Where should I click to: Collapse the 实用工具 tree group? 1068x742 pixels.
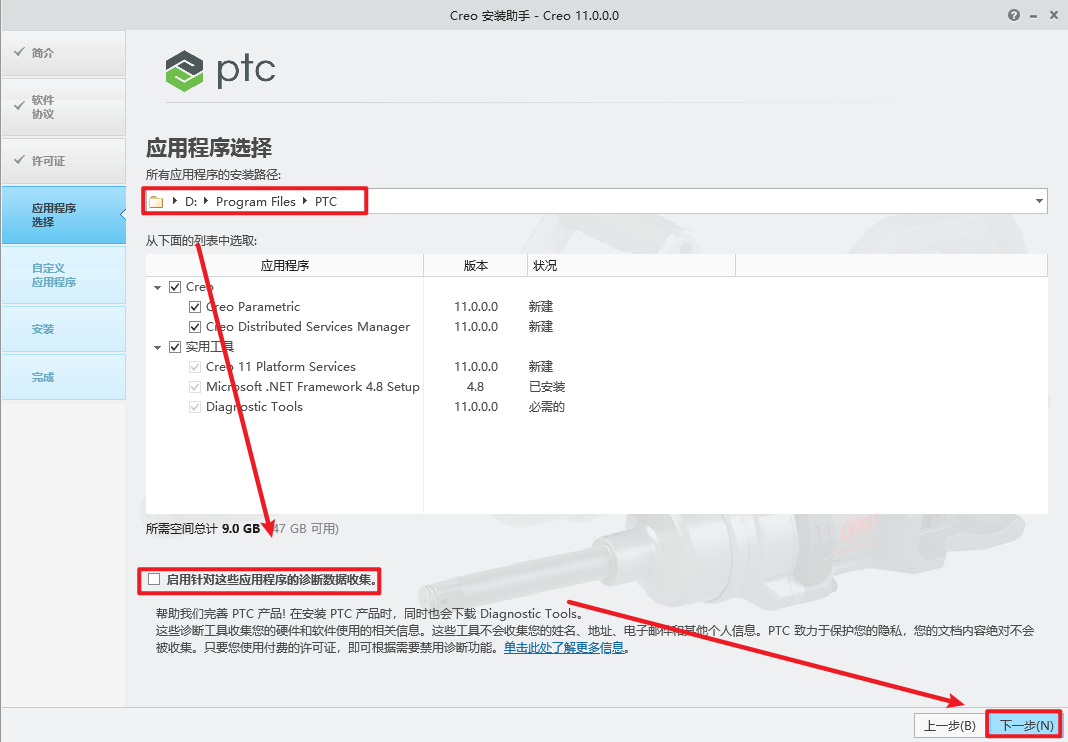click(x=158, y=348)
